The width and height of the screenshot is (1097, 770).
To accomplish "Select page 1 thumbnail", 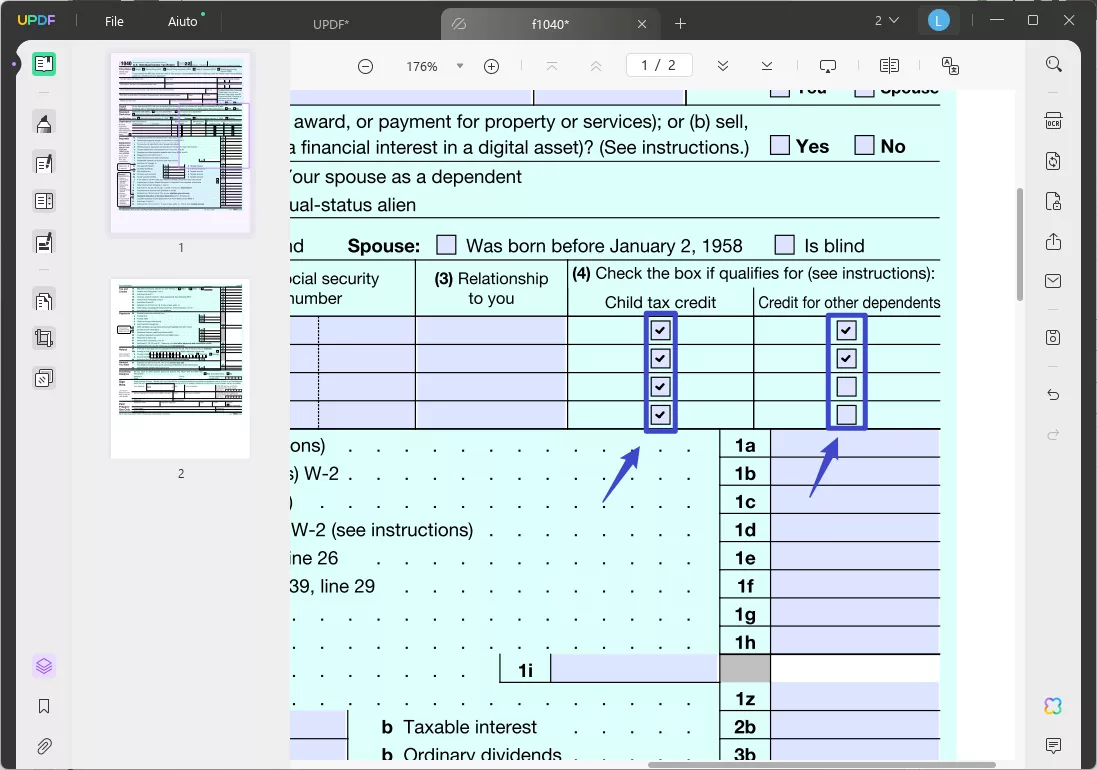I will [x=181, y=143].
